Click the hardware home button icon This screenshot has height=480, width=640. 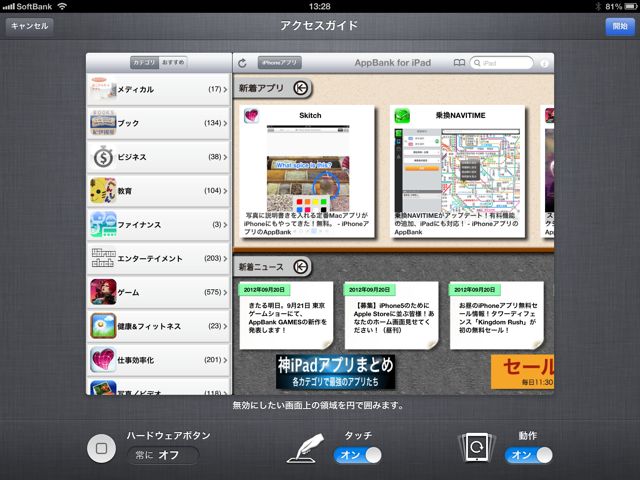(101, 449)
